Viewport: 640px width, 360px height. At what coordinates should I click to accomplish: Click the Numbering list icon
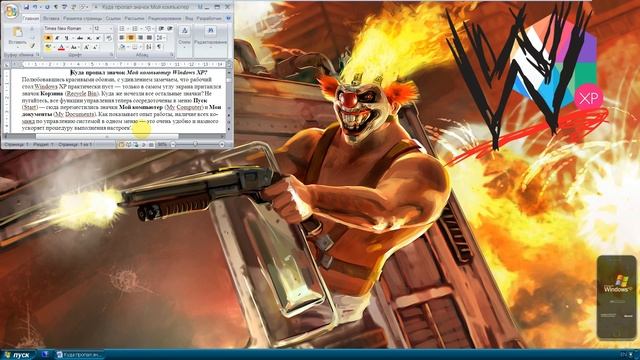coord(134,28)
